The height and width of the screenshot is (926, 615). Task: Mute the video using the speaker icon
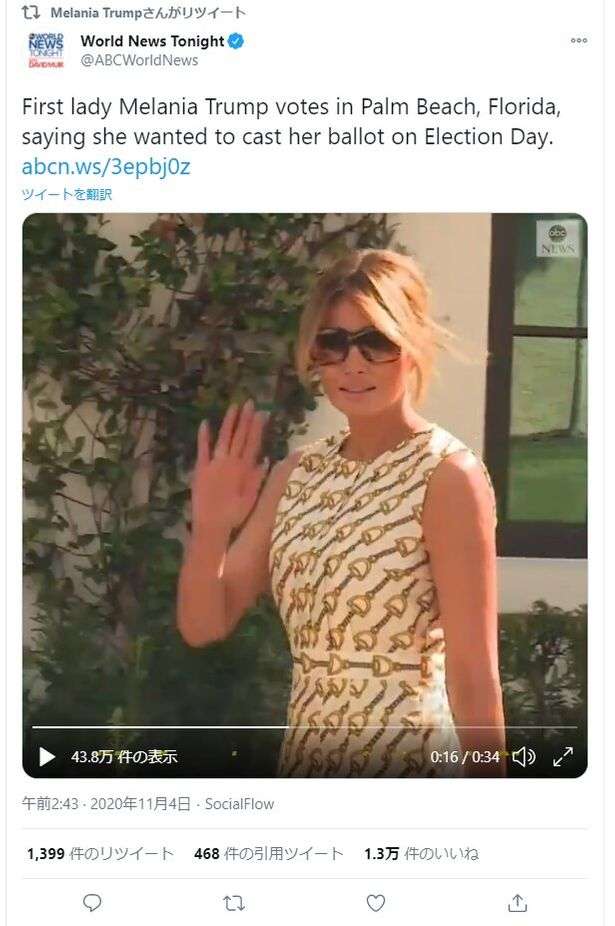(523, 757)
